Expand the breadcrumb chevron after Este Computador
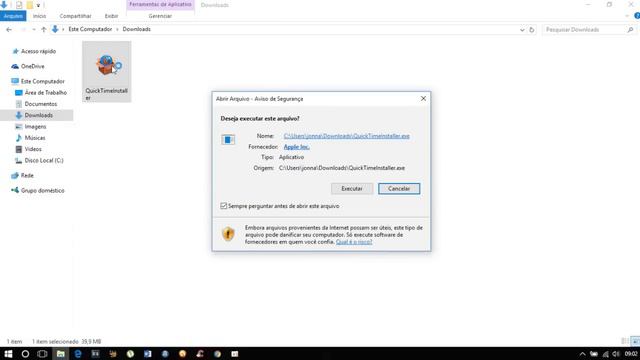640x360 pixels. 117,29
